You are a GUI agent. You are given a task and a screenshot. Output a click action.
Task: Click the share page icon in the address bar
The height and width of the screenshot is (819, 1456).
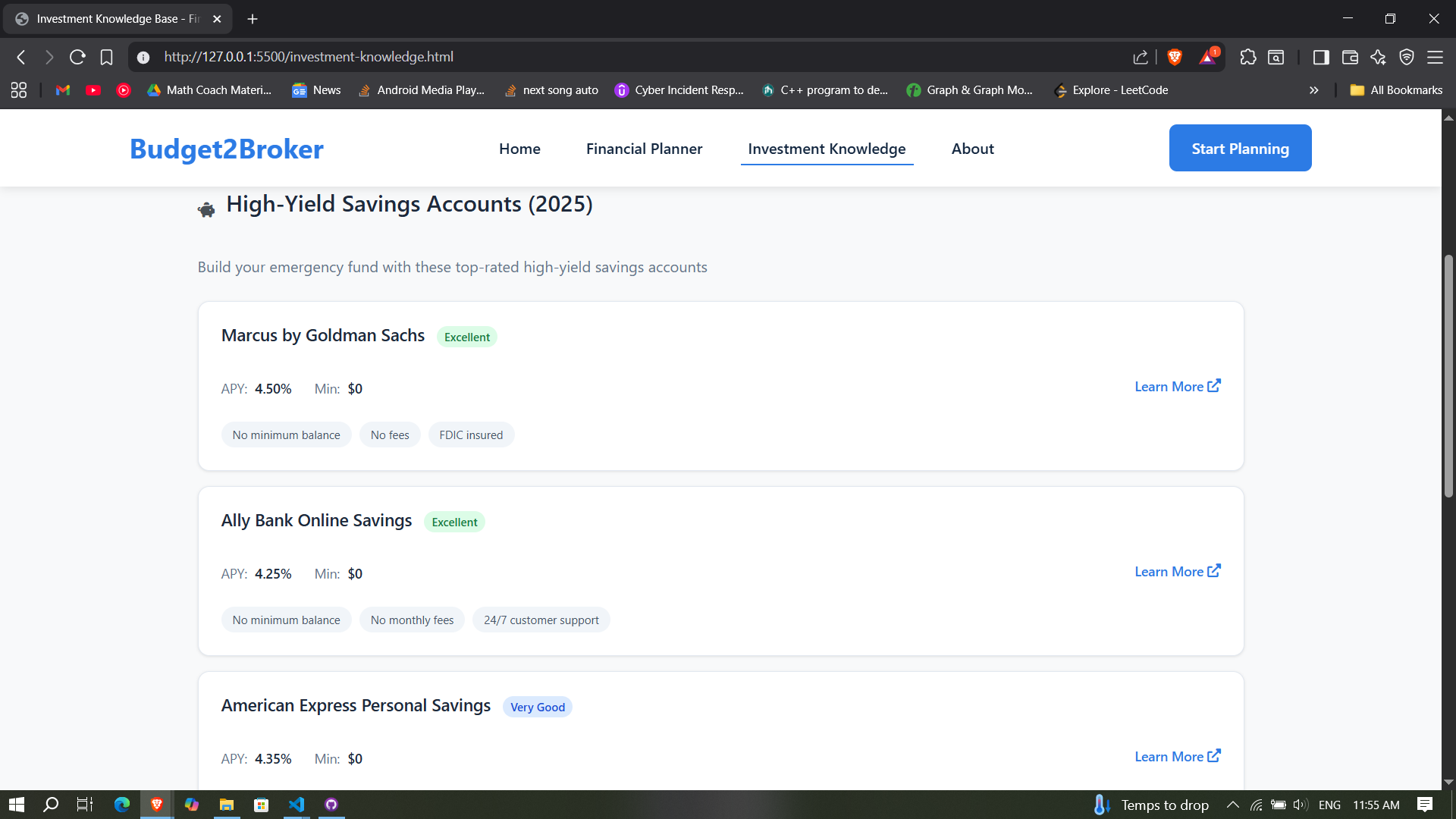coord(1140,57)
